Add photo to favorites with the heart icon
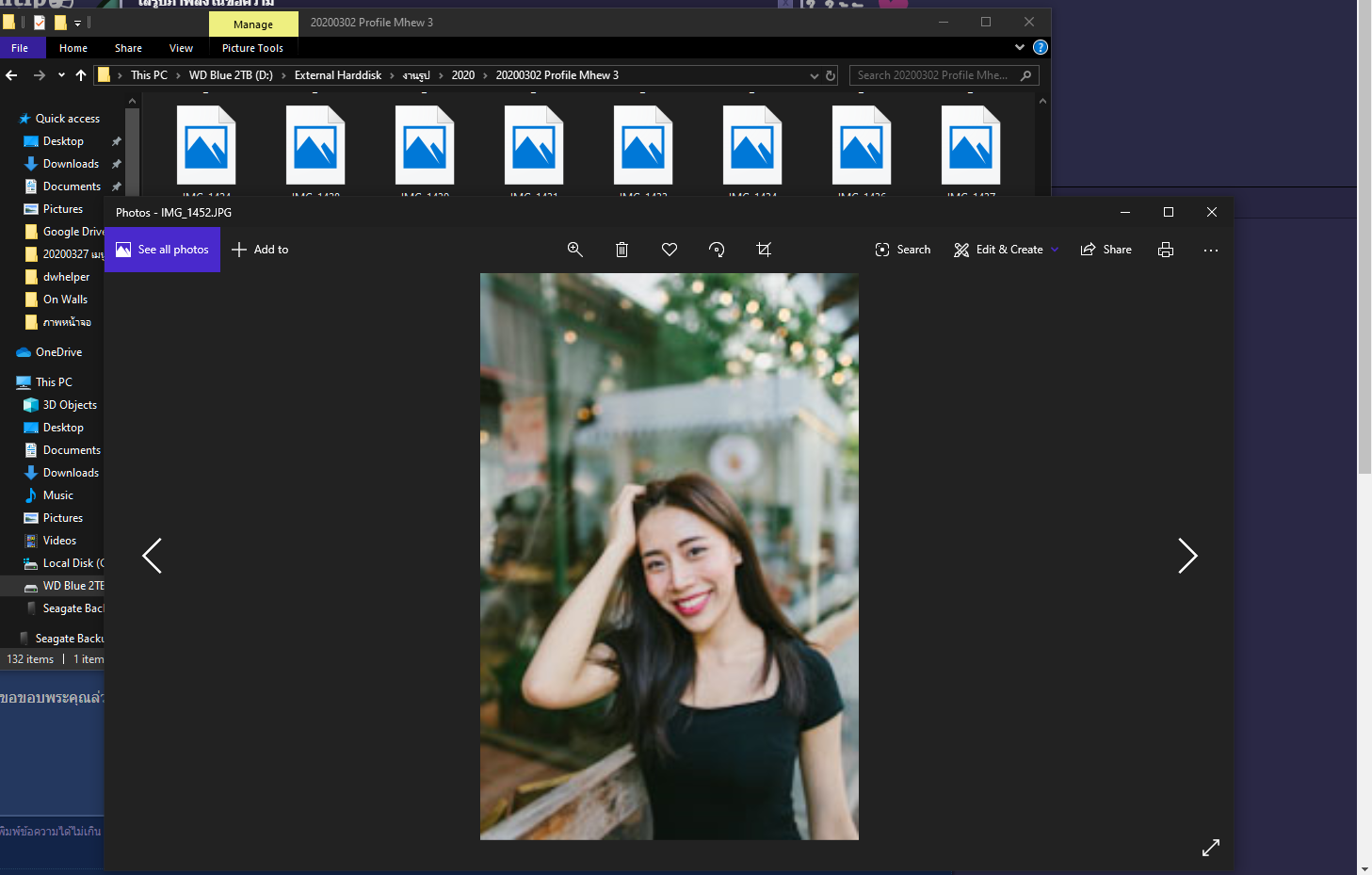1372x875 pixels. (670, 250)
